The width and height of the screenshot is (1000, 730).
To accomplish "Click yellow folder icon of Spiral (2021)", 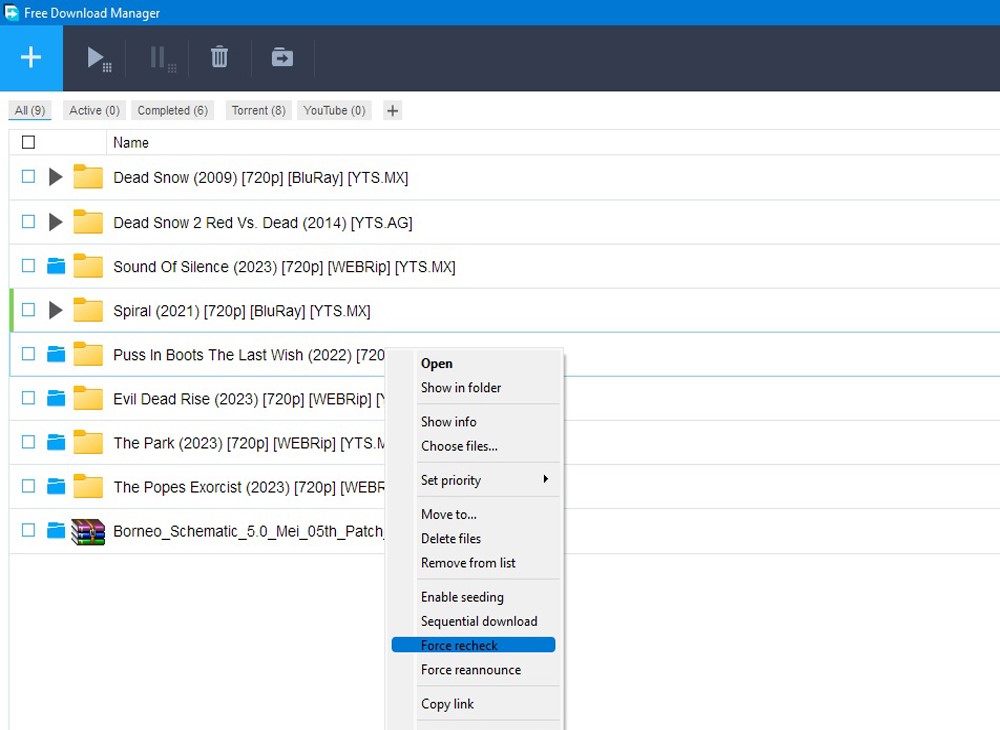I will coord(87,310).
